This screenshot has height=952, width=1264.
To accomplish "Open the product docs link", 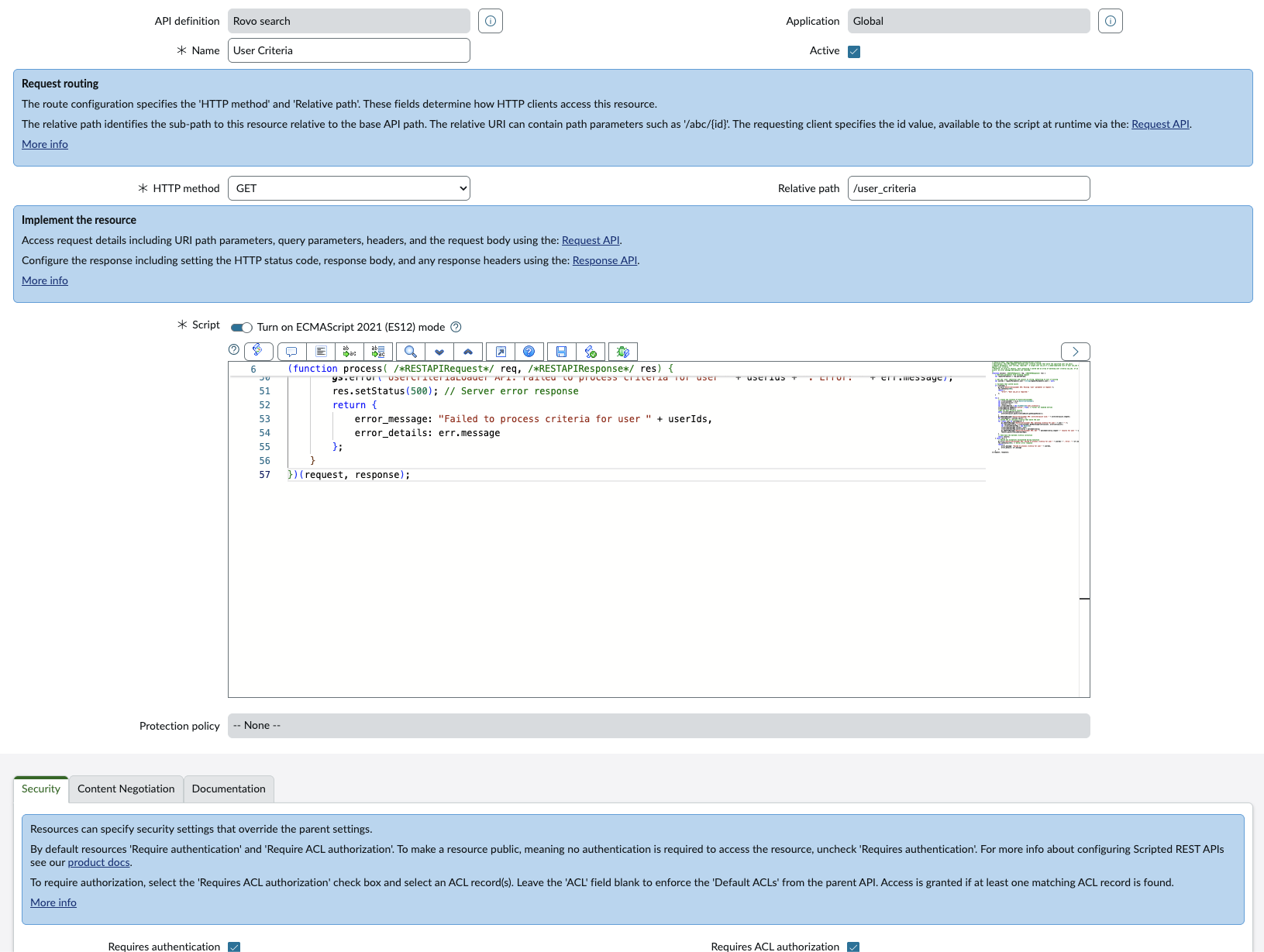I will click(99, 862).
